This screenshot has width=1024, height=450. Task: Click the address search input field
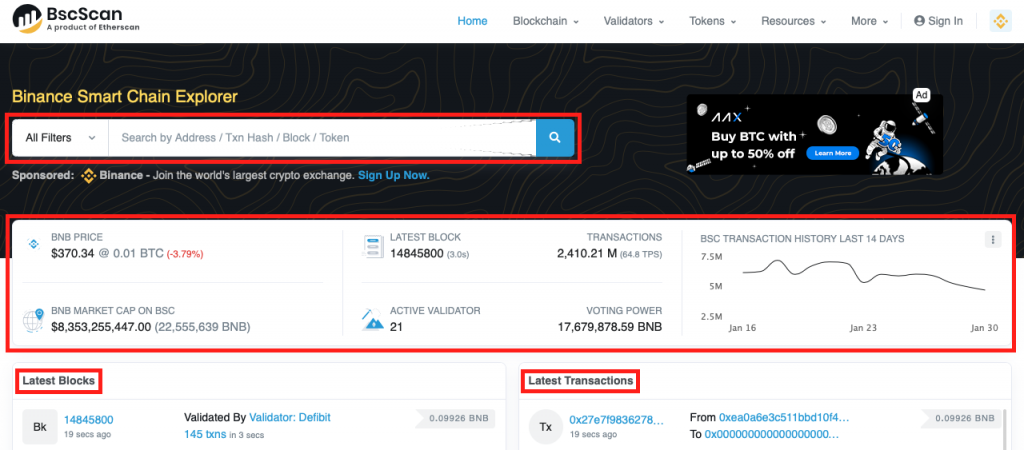(320, 138)
